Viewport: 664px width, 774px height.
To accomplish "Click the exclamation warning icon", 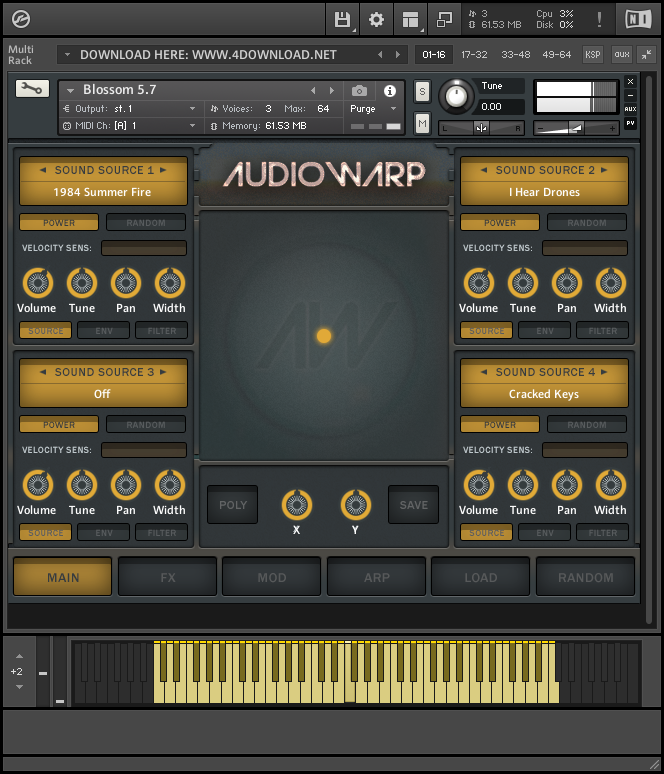I will (x=599, y=20).
